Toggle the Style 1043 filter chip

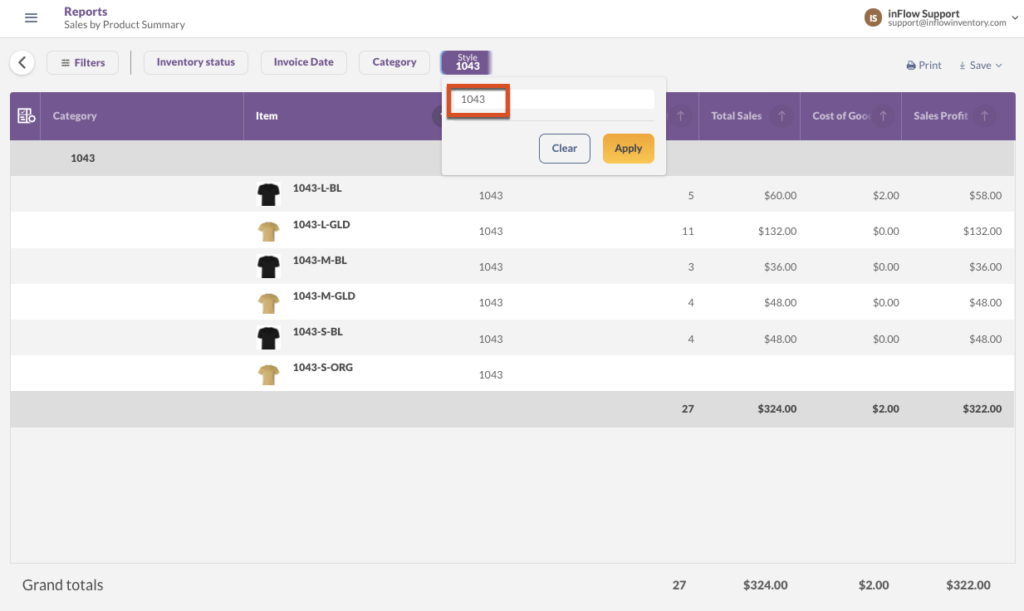coord(467,62)
